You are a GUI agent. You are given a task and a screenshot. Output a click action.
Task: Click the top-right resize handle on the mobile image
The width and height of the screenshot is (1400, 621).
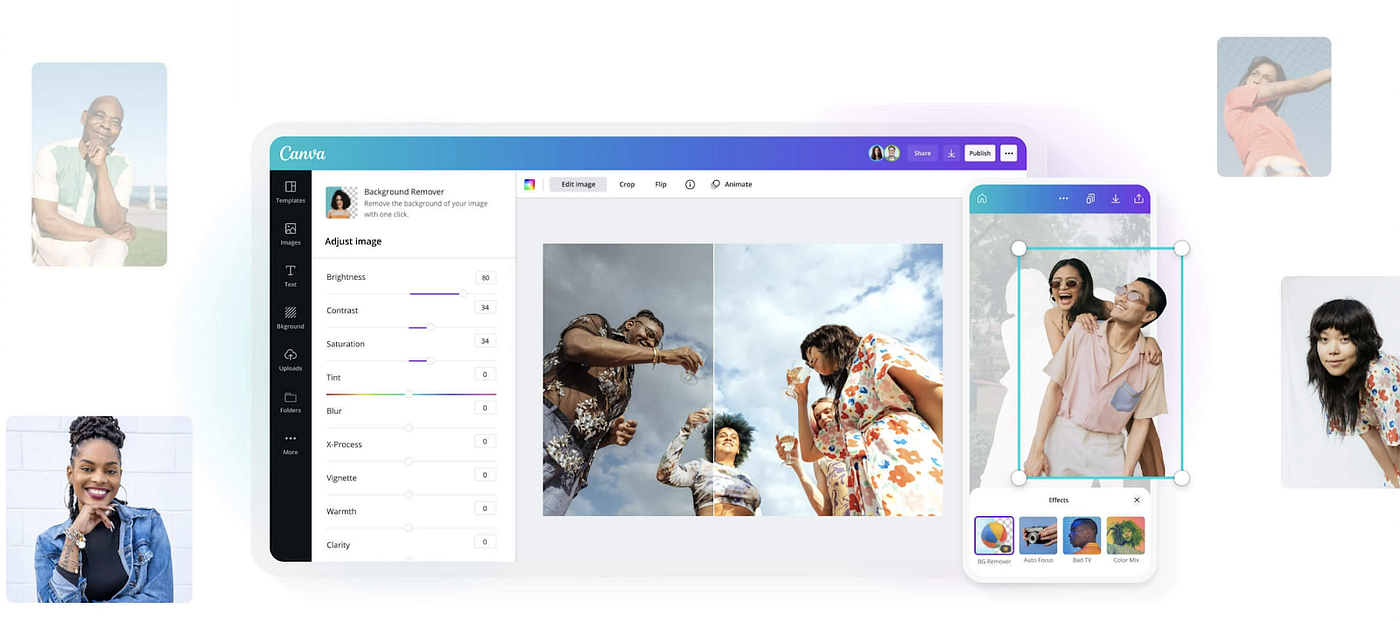click(1181, 248)
